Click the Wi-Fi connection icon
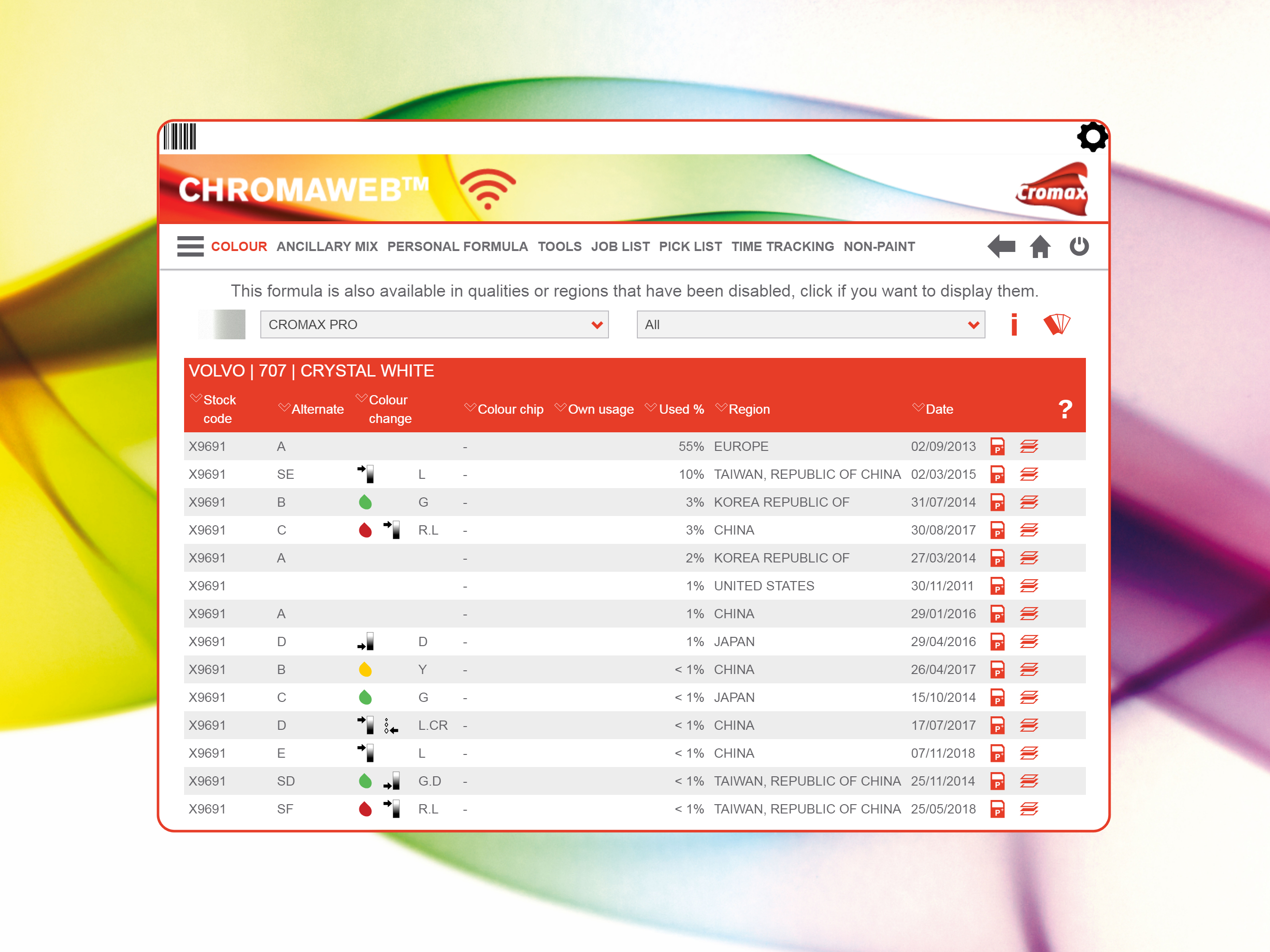 pyautogui.click(x=488, y=189)
